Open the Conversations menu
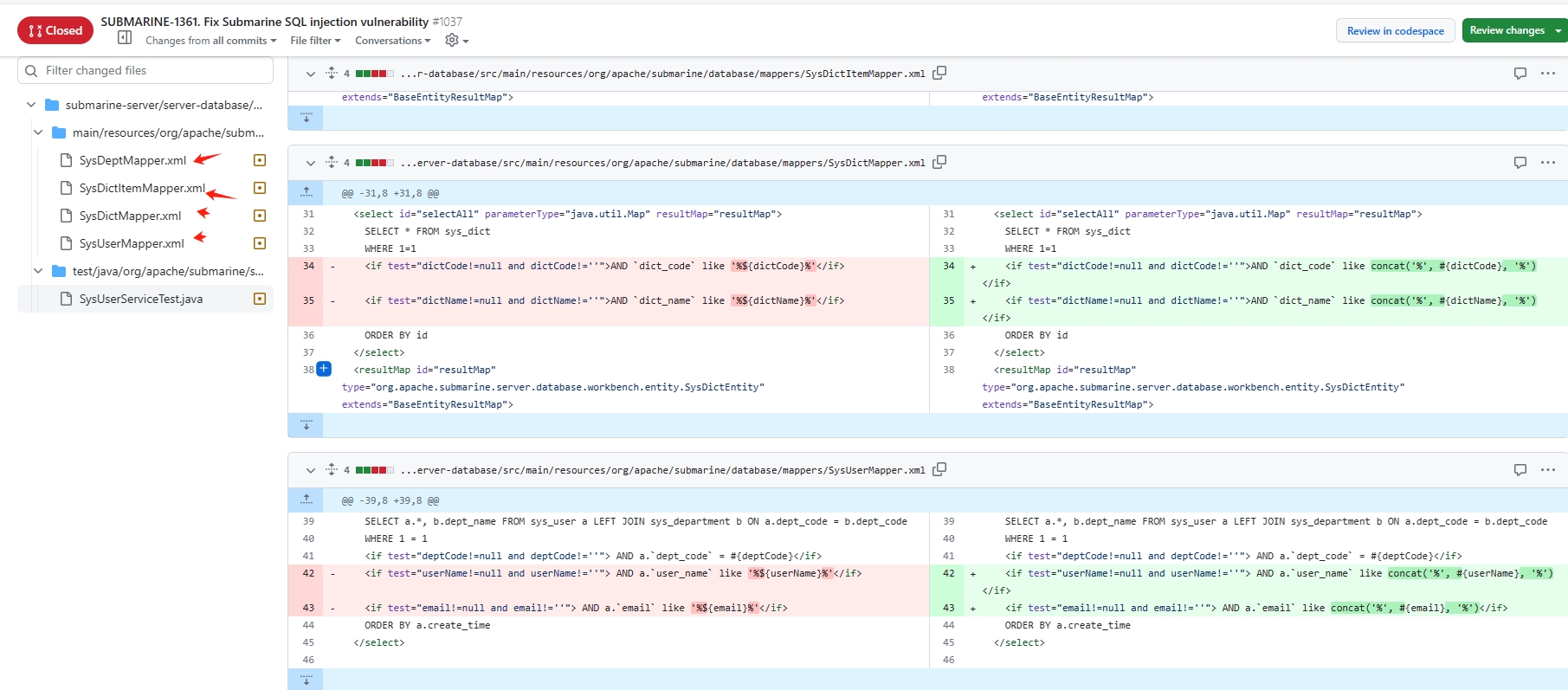The width and height of the screenshot is (1568, 690). [x=392, y=41]
